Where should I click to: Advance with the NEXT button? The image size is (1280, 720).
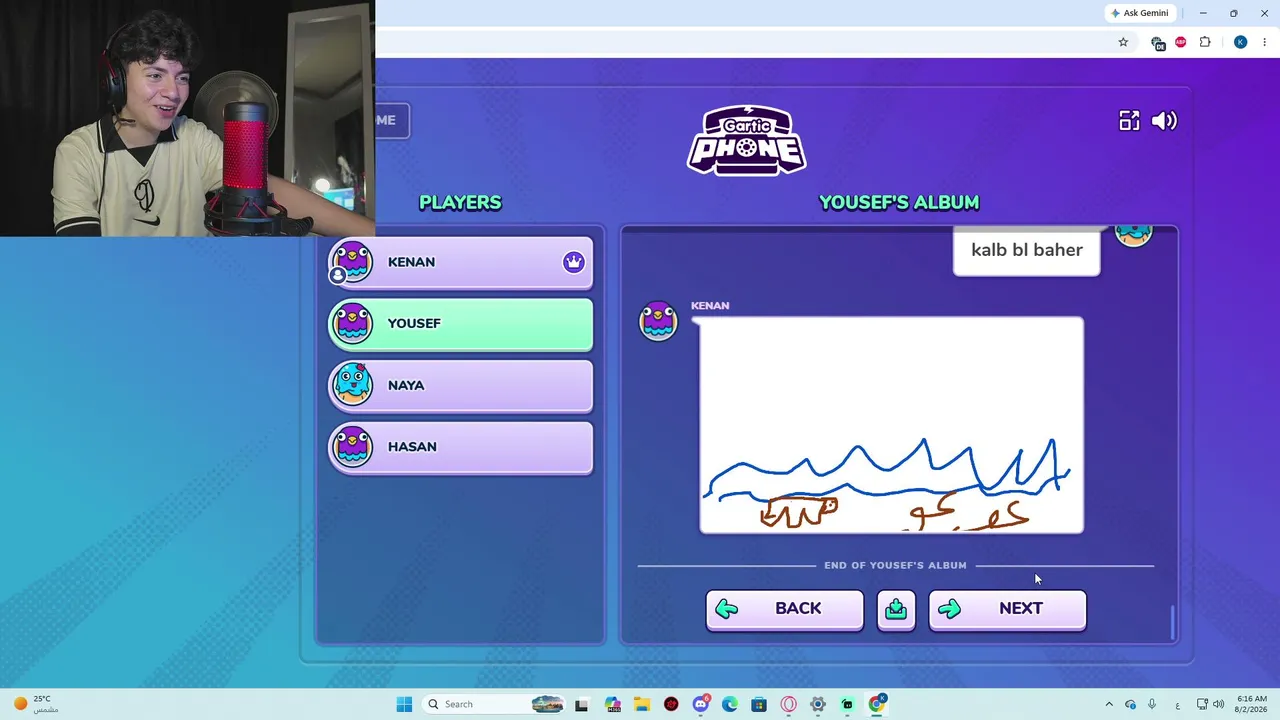[1007, 609]
